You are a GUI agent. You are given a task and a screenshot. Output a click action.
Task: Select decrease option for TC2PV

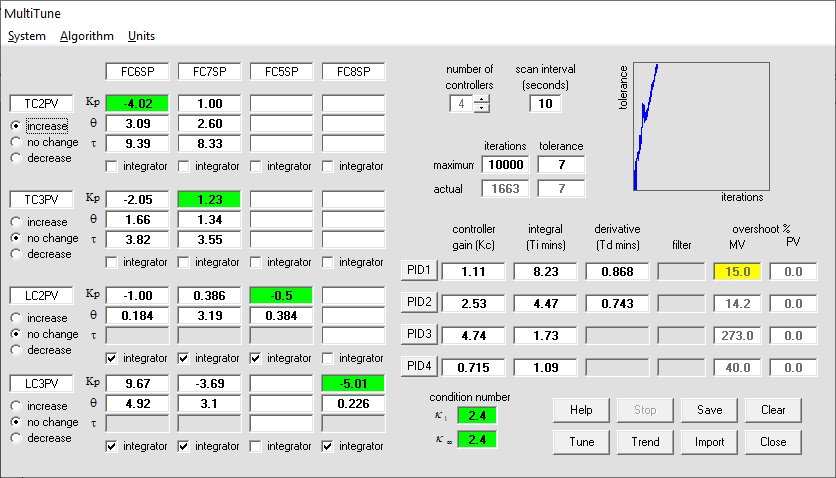coord(16,158)
